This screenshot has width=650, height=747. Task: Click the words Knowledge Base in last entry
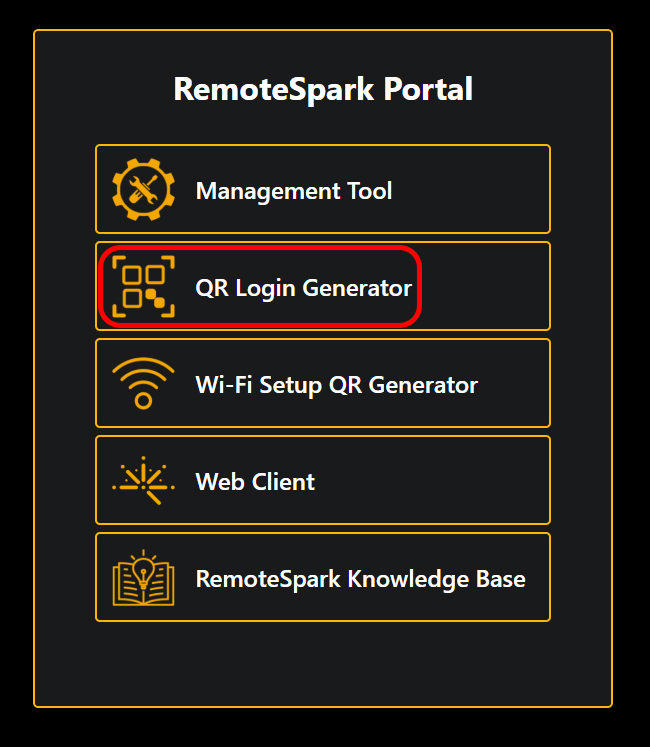coord(437,579)
